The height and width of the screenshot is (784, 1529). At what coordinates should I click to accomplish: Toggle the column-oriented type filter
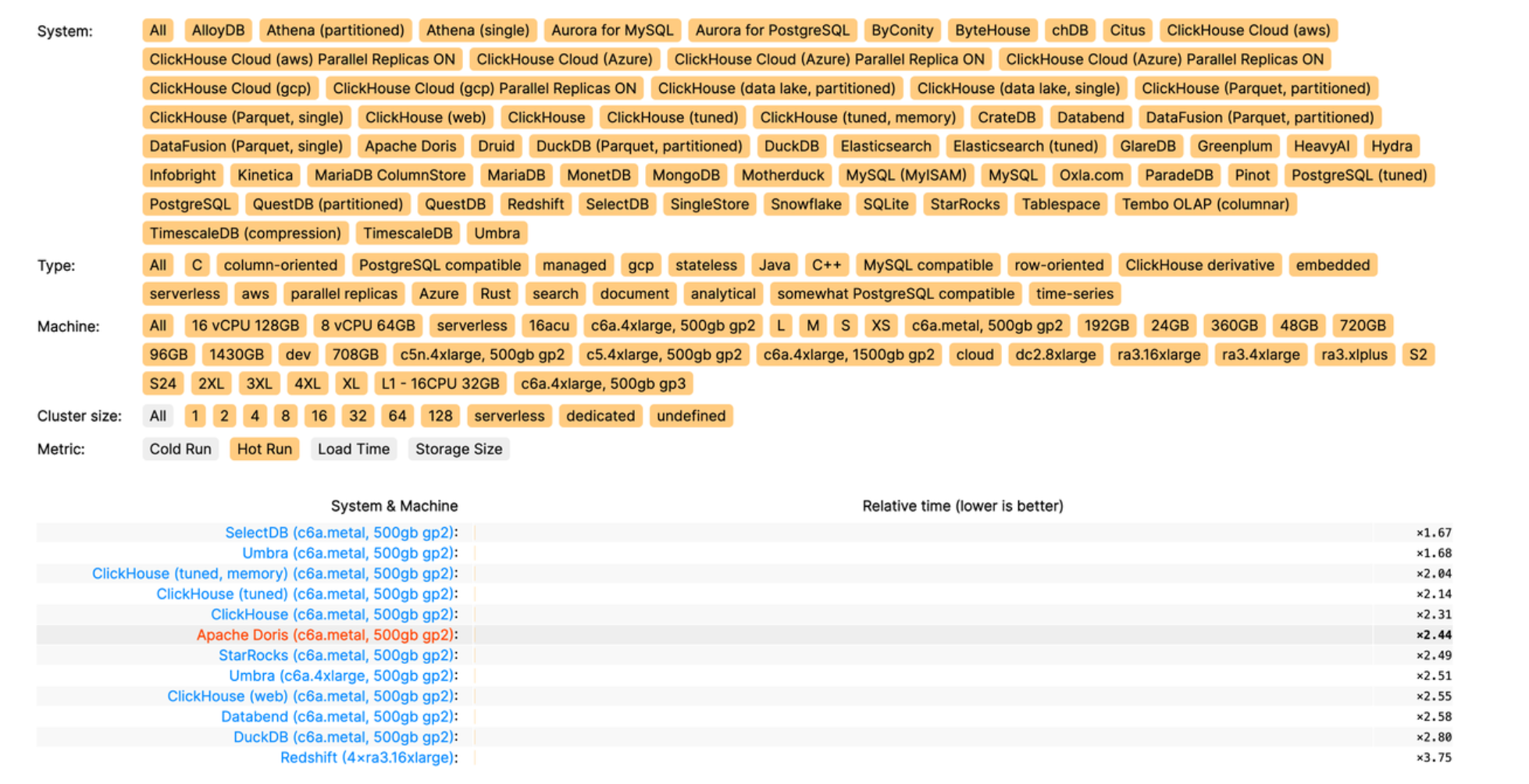[x=280, y=265]
